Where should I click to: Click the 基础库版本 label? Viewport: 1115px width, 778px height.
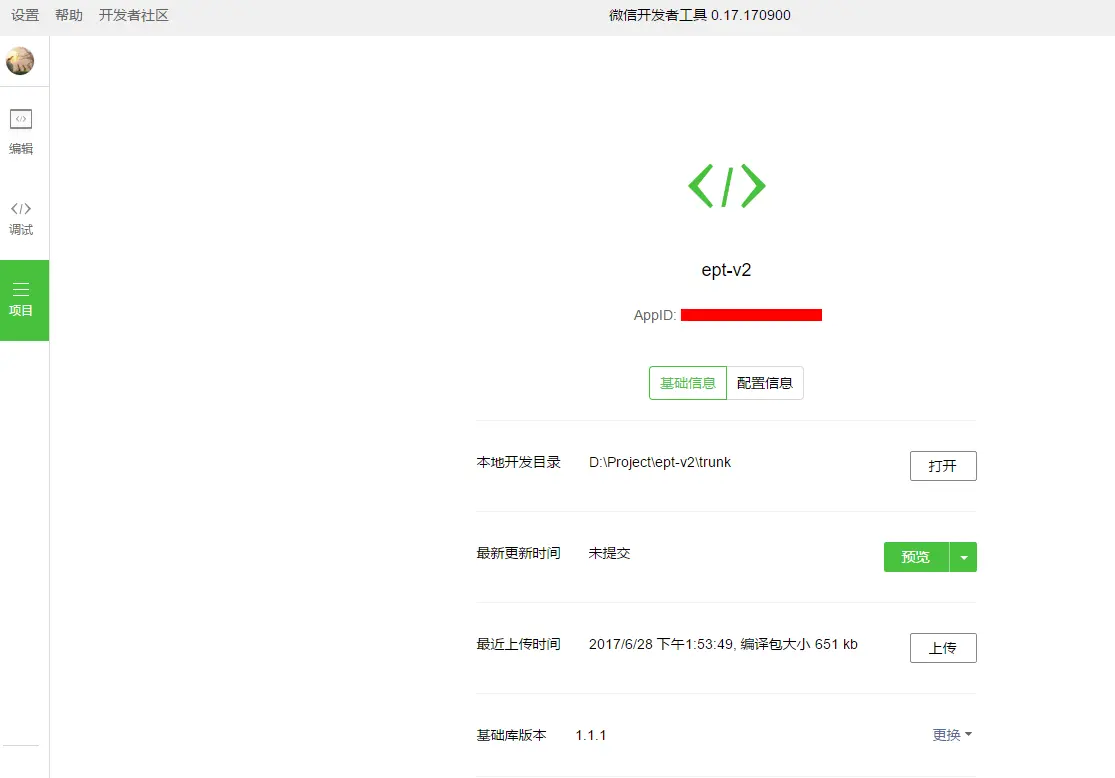(511, 735)
